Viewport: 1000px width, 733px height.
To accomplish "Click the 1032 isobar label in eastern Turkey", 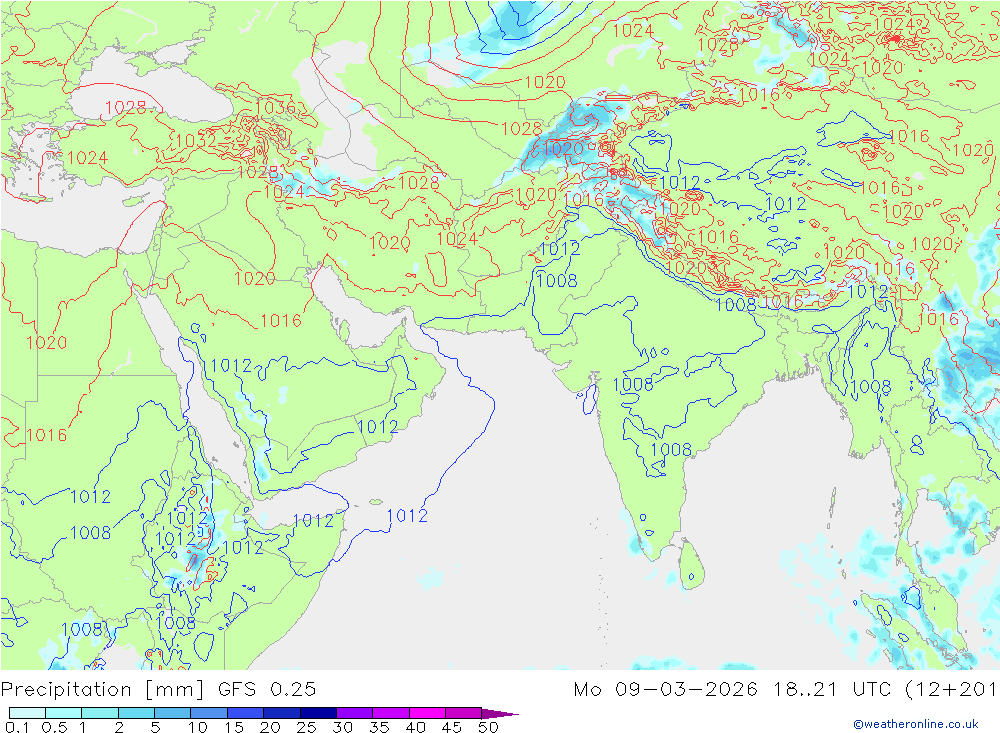I will click(x=196, y=141).
